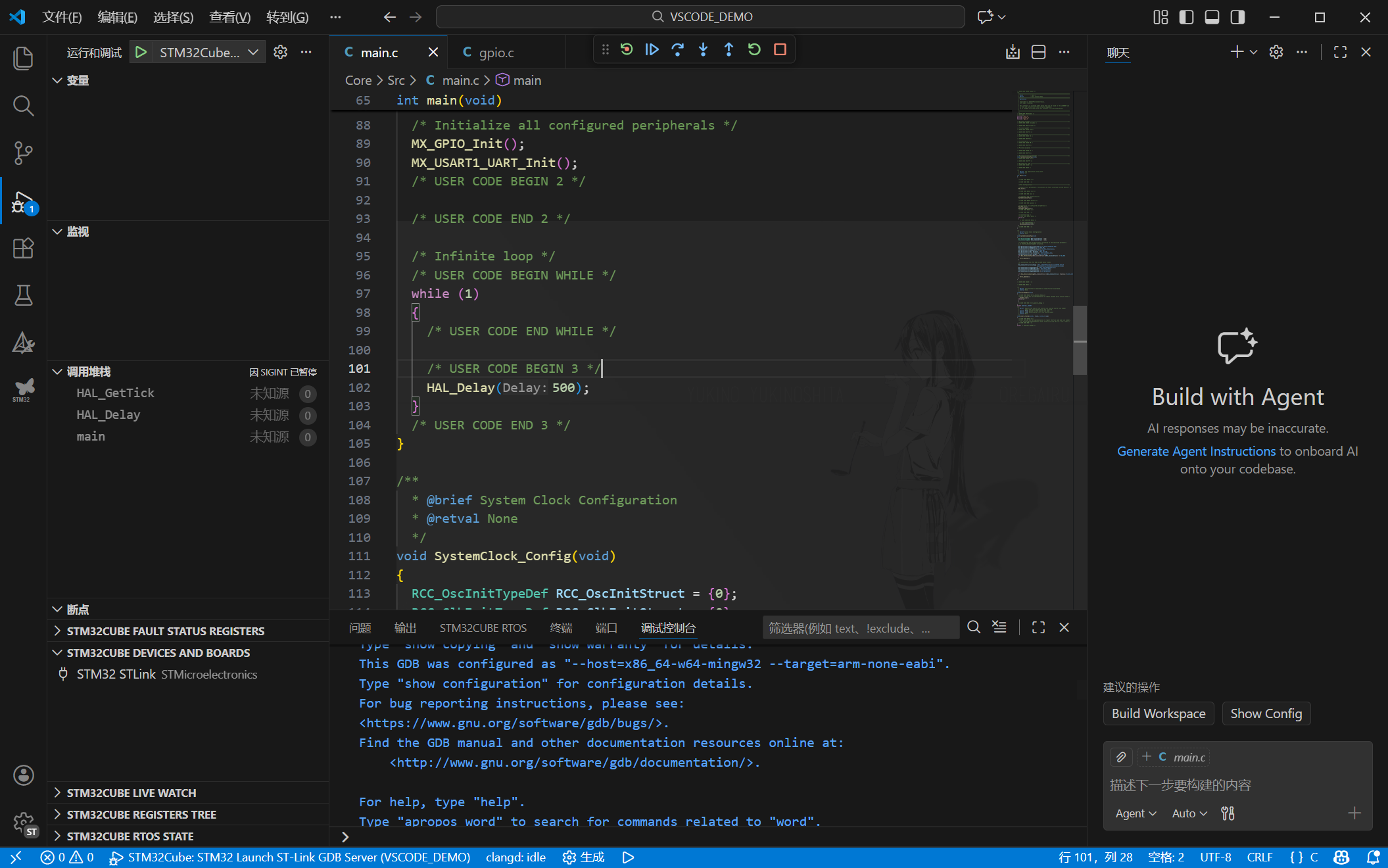
Task: Expand STM32CUBE LIVE WATCH section
Action: pyautogui.click(x=131, y=793)
